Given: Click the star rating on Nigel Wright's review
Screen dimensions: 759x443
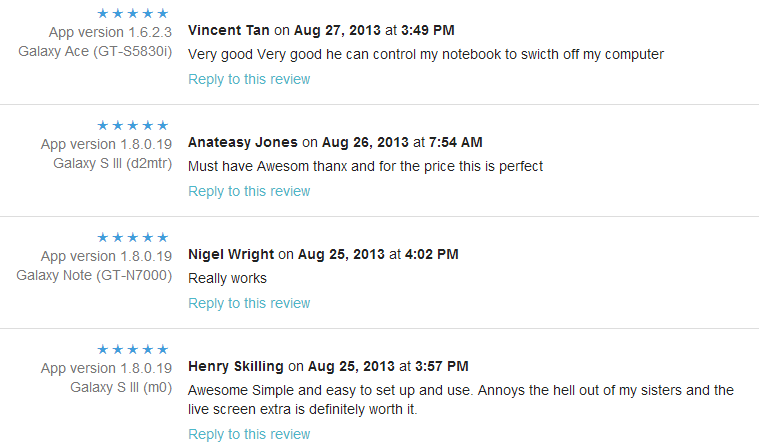Looking at the screenshot, I should click(x=133, y=237).
